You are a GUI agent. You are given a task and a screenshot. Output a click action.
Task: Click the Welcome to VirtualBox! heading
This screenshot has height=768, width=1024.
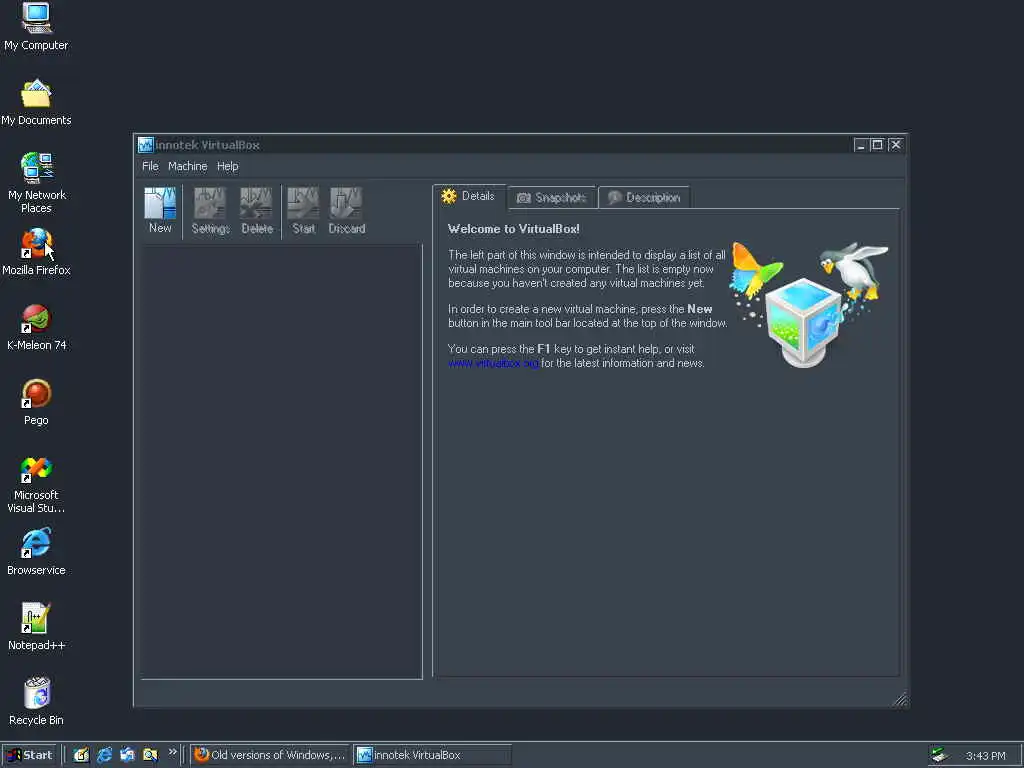click(x=513, y=229)
